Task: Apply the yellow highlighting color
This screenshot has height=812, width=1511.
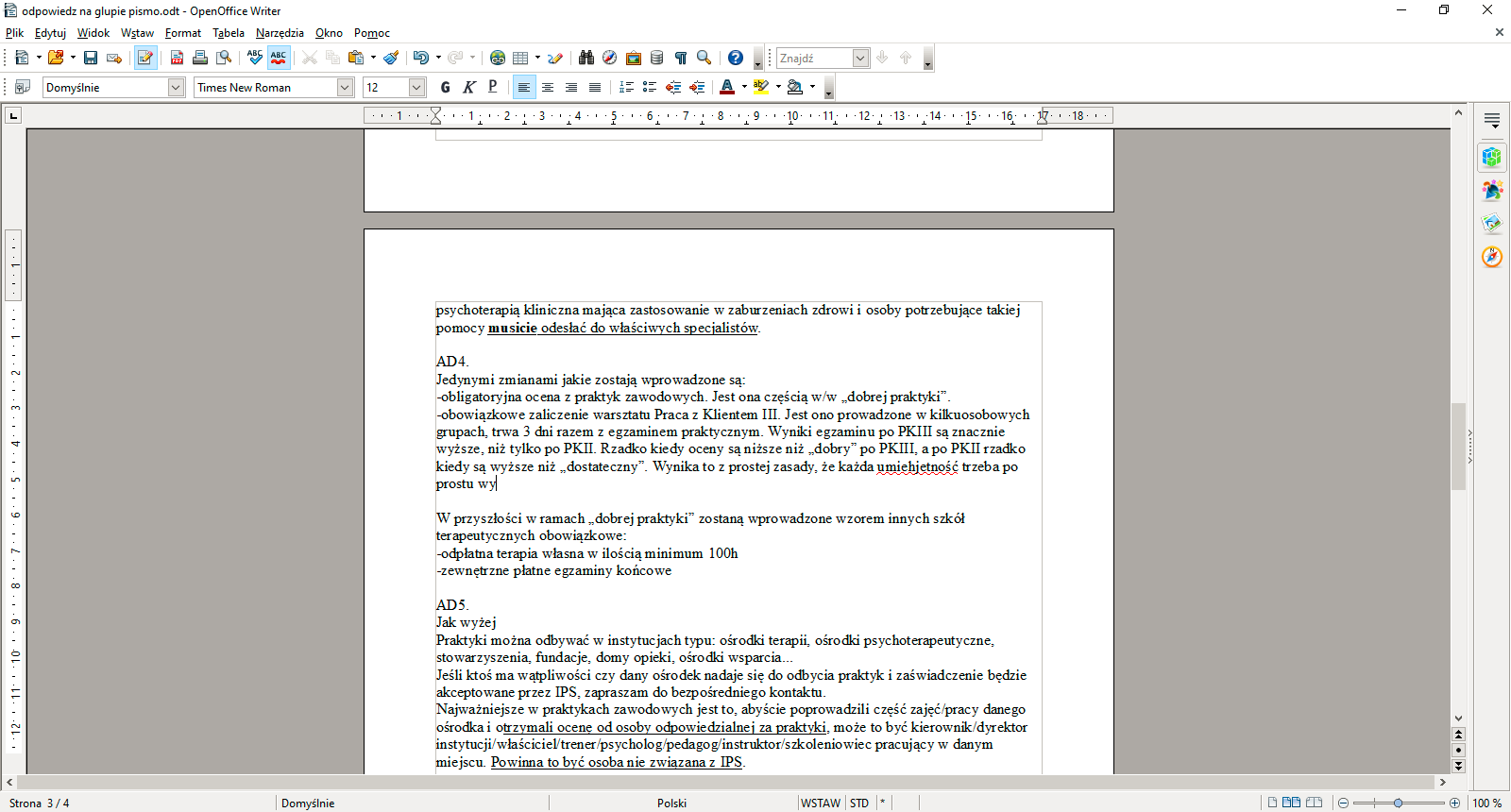Action: 760,87
